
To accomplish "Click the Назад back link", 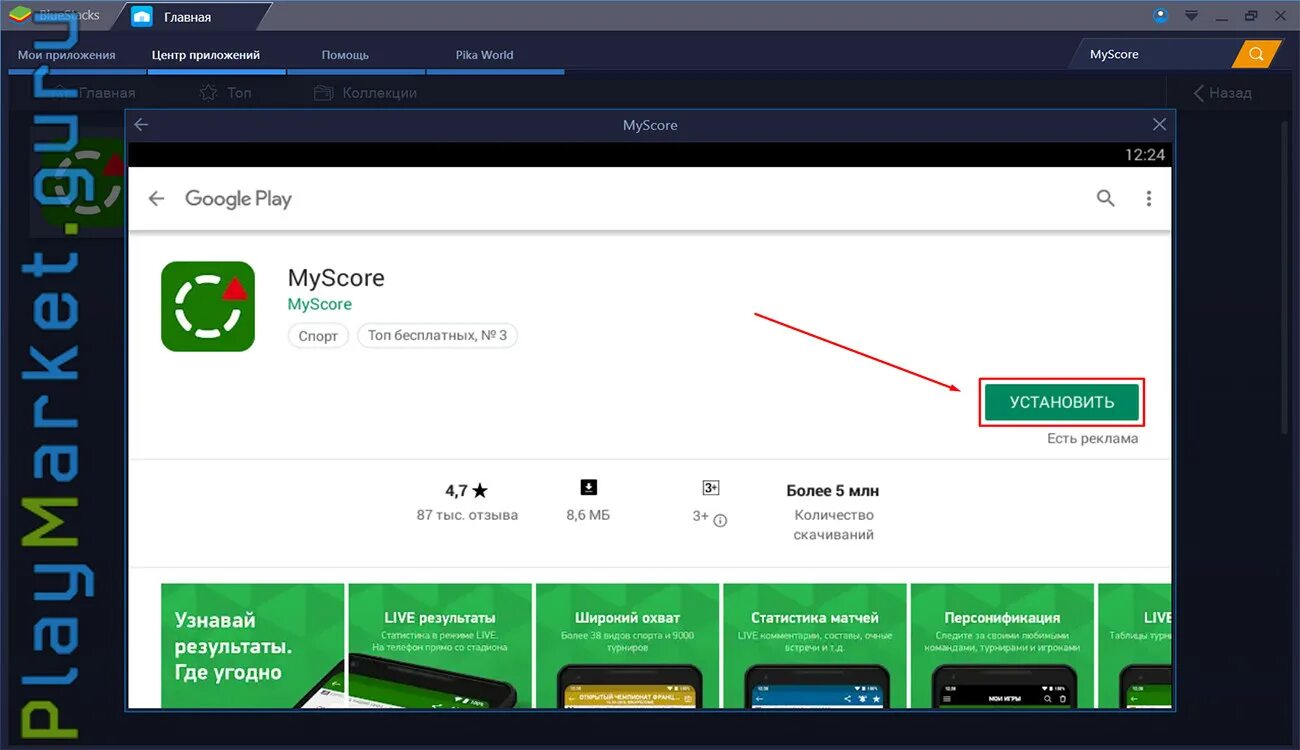I will click(1222, 93).
